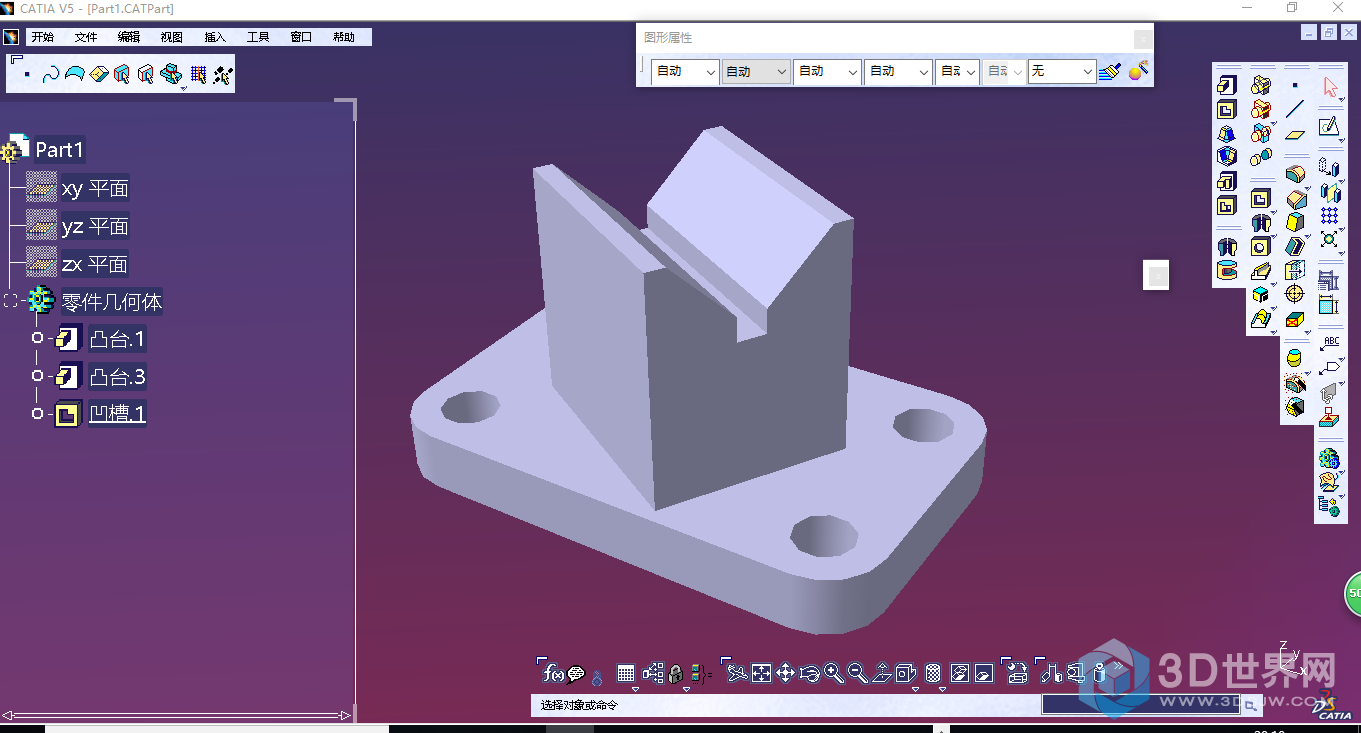
Task: Close the 图形属性 toolbar
Action: pyautogui.click(x=1143, y=38)
